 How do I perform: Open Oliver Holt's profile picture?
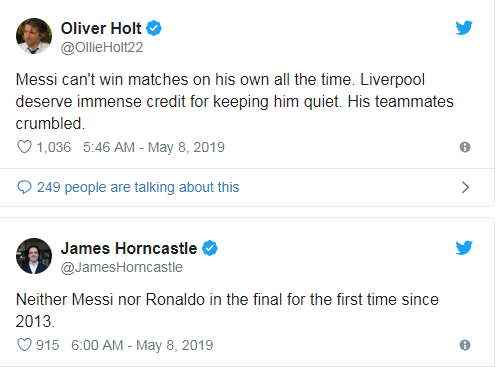pyautogui.click(x=34, y=36)
